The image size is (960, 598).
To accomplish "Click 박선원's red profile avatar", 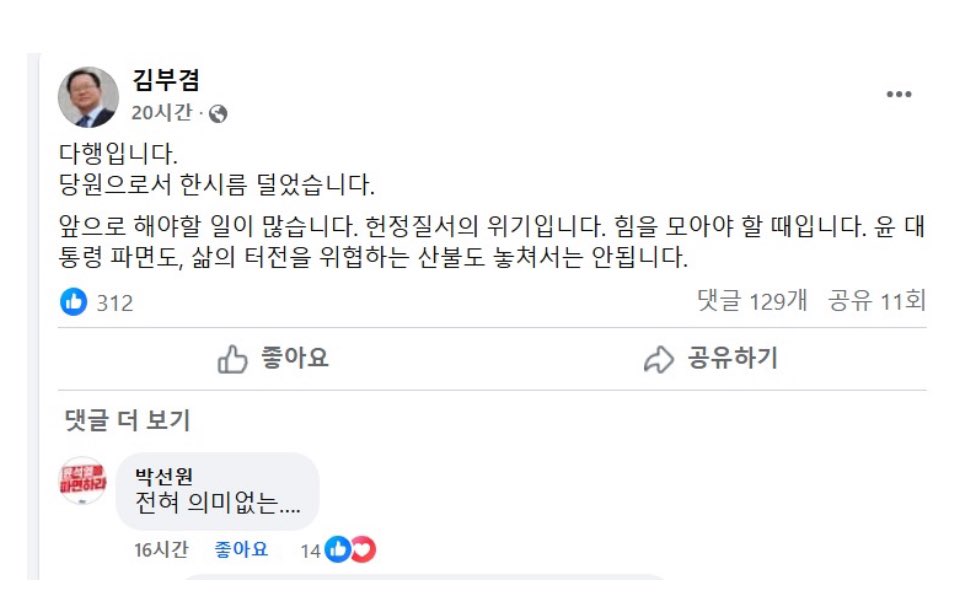I will (84, 481).
